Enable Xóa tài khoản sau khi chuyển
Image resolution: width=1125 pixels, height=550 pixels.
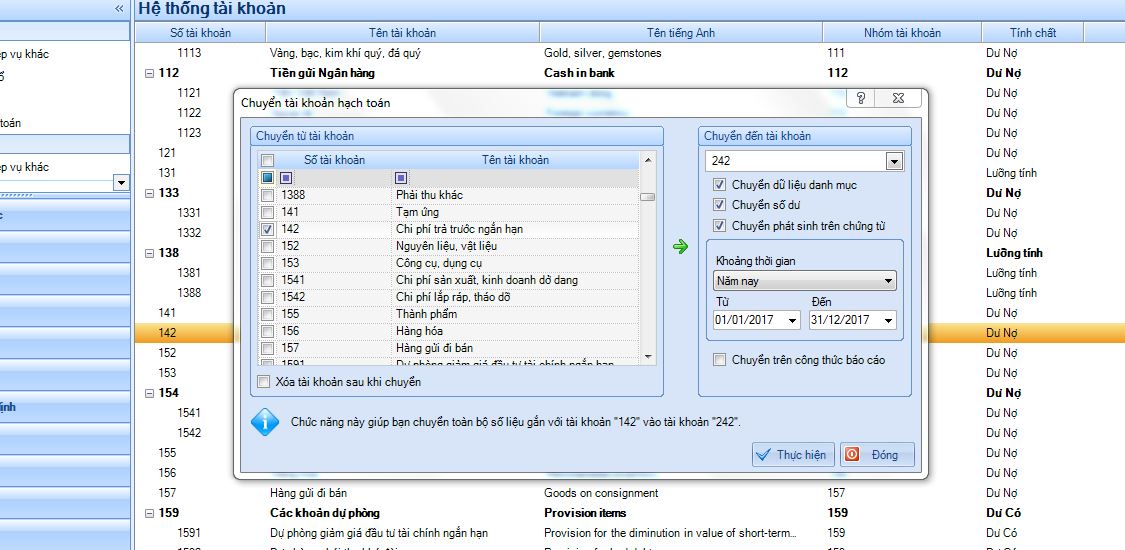pyautogui.click(x=263, y=382)
